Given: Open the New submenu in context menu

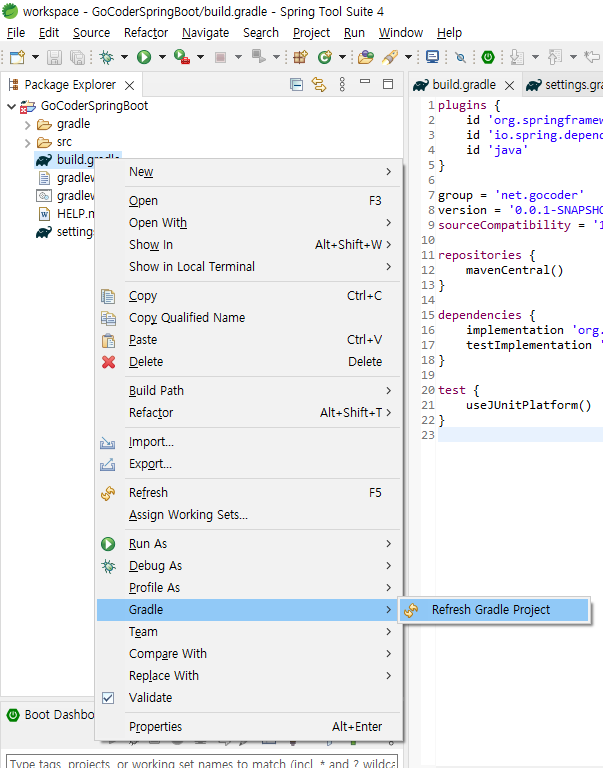Looking at the screenshot, I should pyautogui.click(x=249, y=172).
